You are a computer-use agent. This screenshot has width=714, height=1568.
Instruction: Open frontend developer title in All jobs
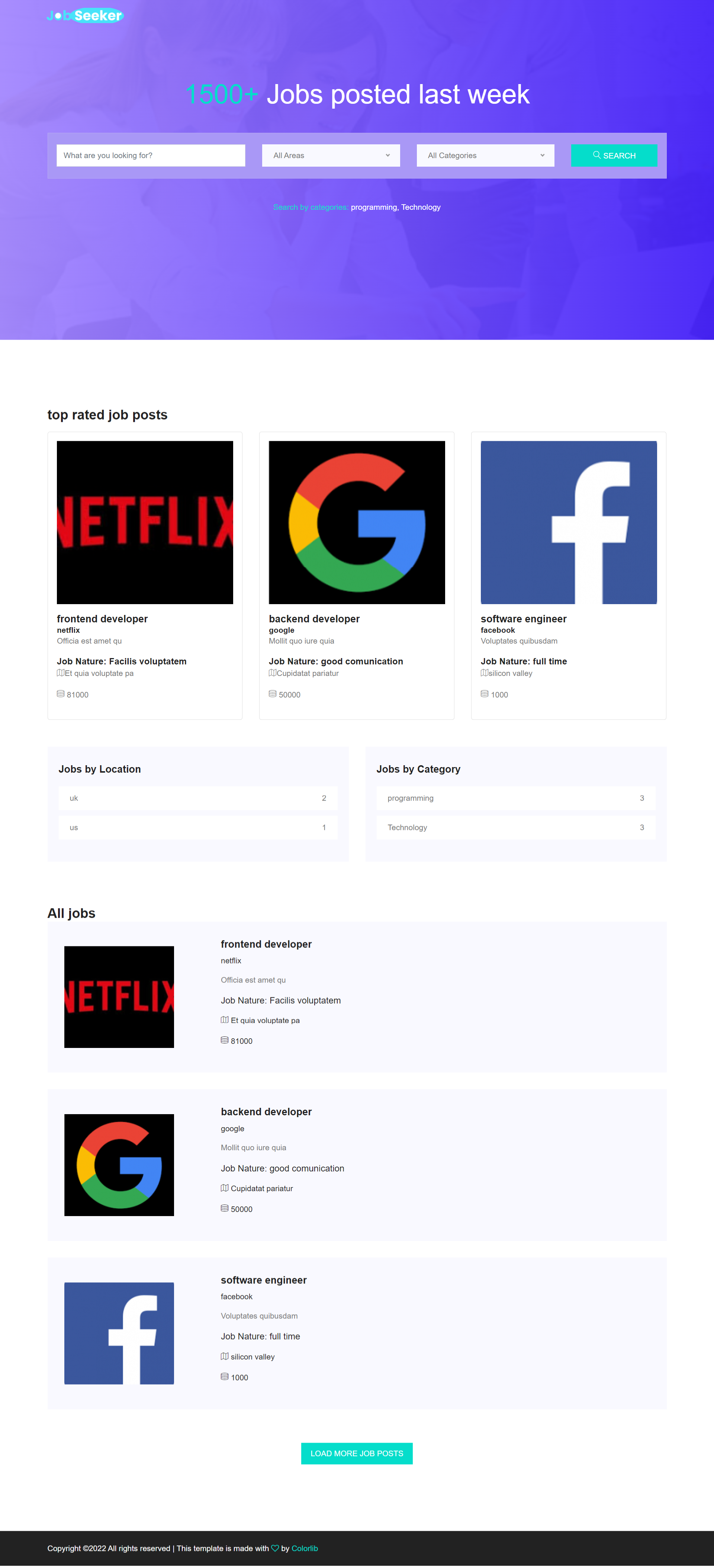coord(266,944)
